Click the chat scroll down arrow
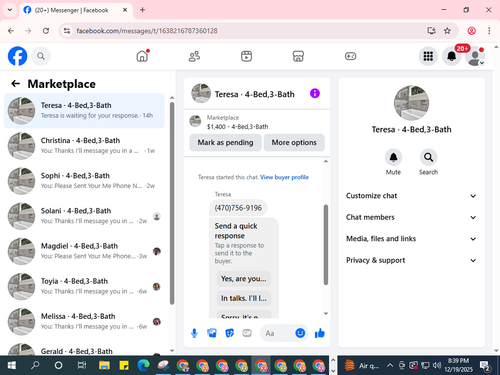 click(326, 313)
